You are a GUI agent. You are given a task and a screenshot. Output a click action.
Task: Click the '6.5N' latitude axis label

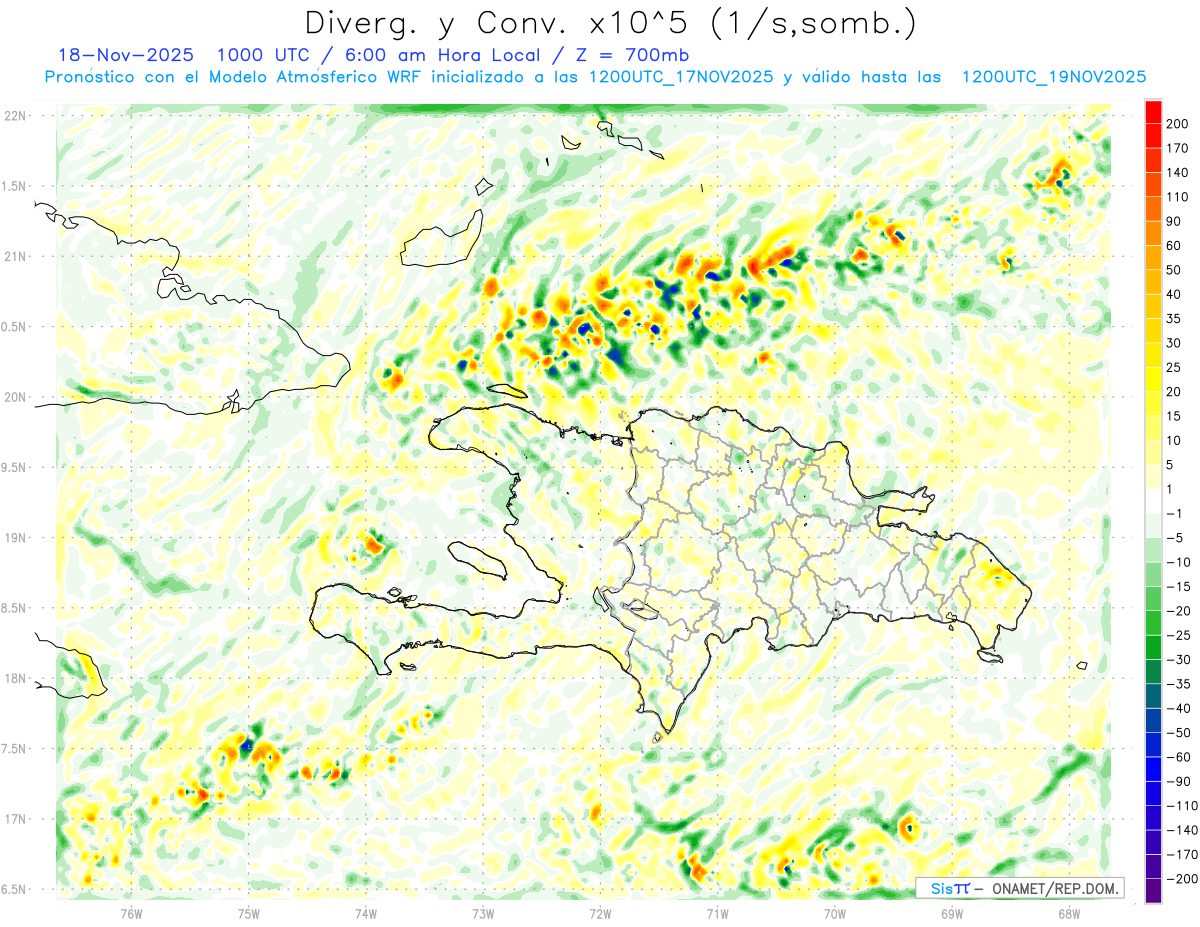pyautogui.click(x=14, y=889)
